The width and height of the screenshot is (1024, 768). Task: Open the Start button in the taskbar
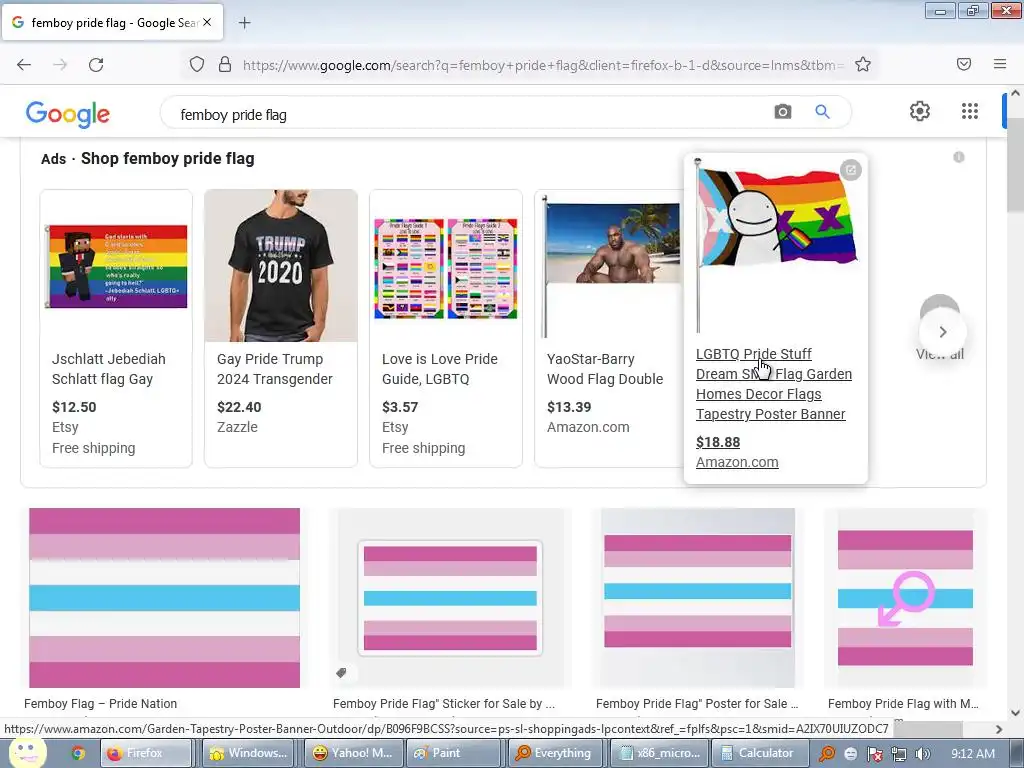pyautogui.click(x=26, y=753)
